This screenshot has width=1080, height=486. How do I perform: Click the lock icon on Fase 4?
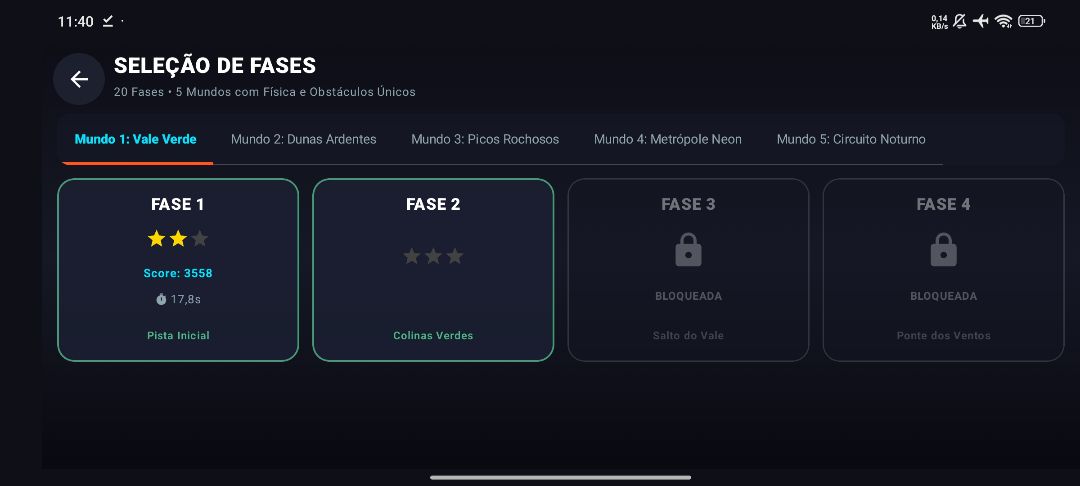944,250
